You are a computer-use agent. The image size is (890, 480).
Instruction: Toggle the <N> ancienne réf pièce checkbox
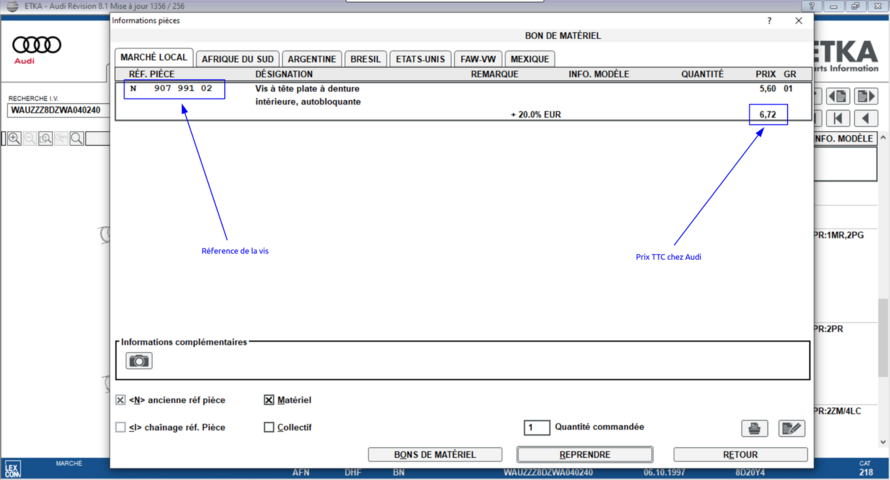(120, 400)
